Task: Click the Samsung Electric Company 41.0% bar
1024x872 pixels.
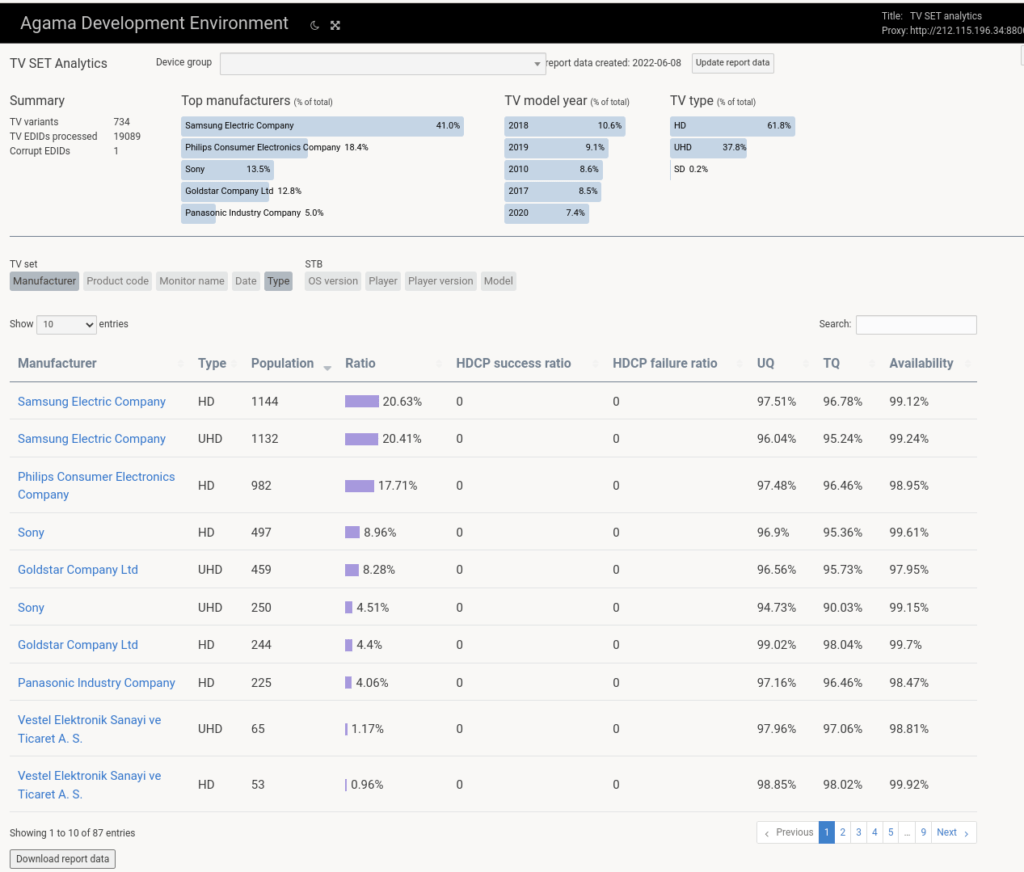Action: [x=322, y=126]
